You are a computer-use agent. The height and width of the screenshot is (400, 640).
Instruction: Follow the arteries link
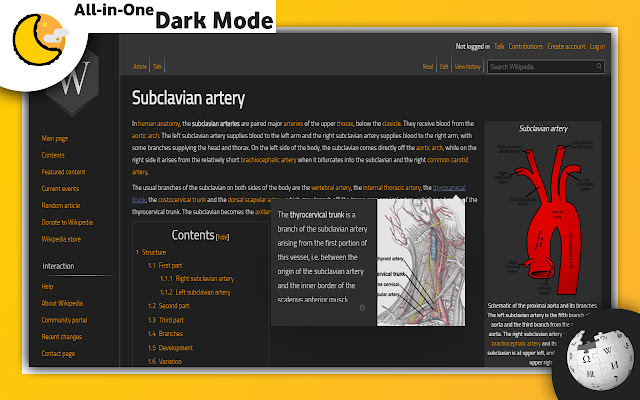point(293,123)
